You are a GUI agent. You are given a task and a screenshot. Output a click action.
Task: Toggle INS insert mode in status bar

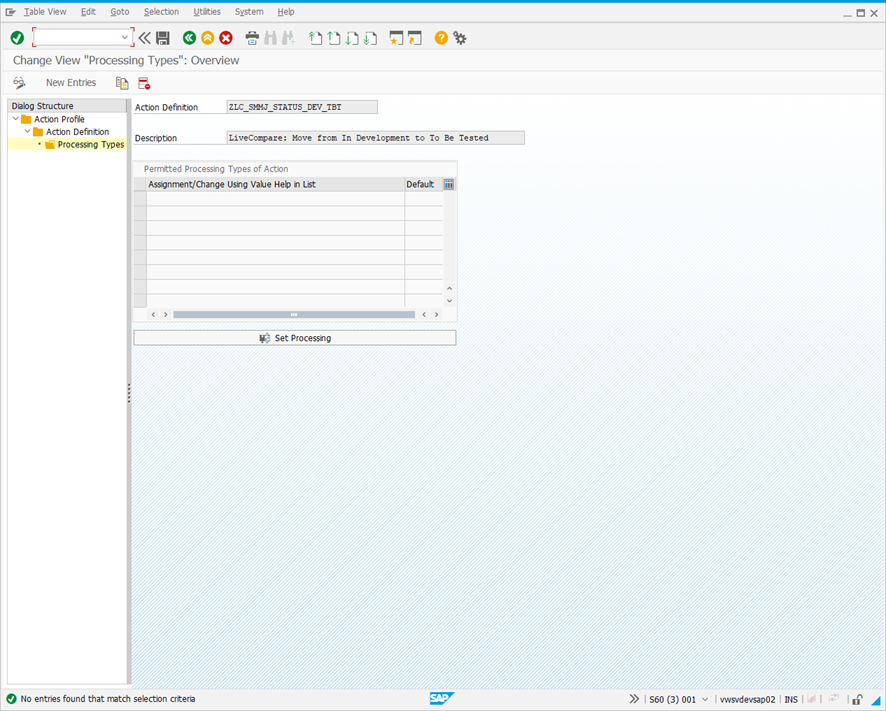click(x=791, y=700)
